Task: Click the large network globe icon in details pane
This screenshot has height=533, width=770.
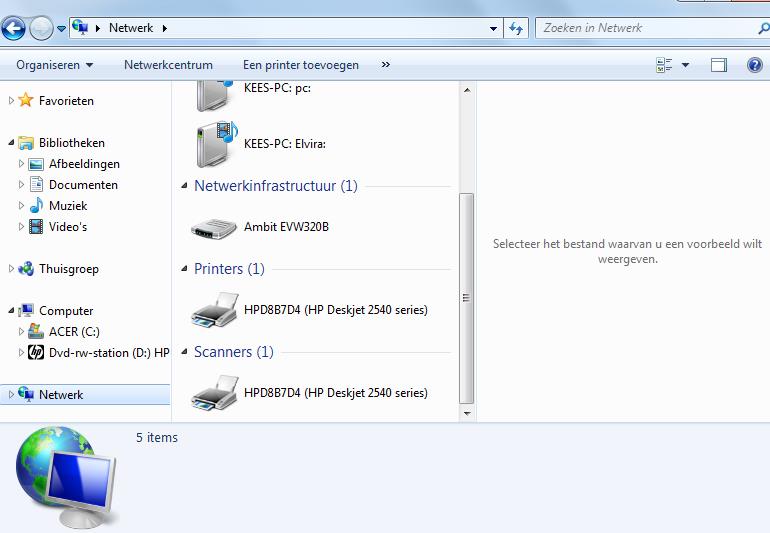Action: pyautogui.click(x=66, y=477)
